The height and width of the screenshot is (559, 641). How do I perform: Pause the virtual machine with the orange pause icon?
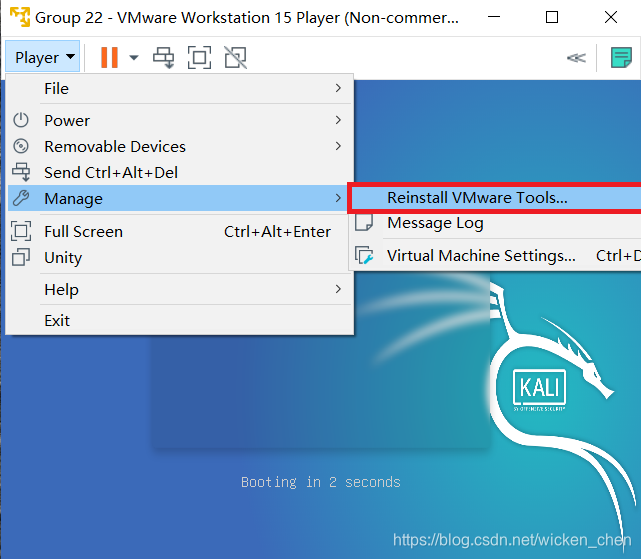point(109,57)
